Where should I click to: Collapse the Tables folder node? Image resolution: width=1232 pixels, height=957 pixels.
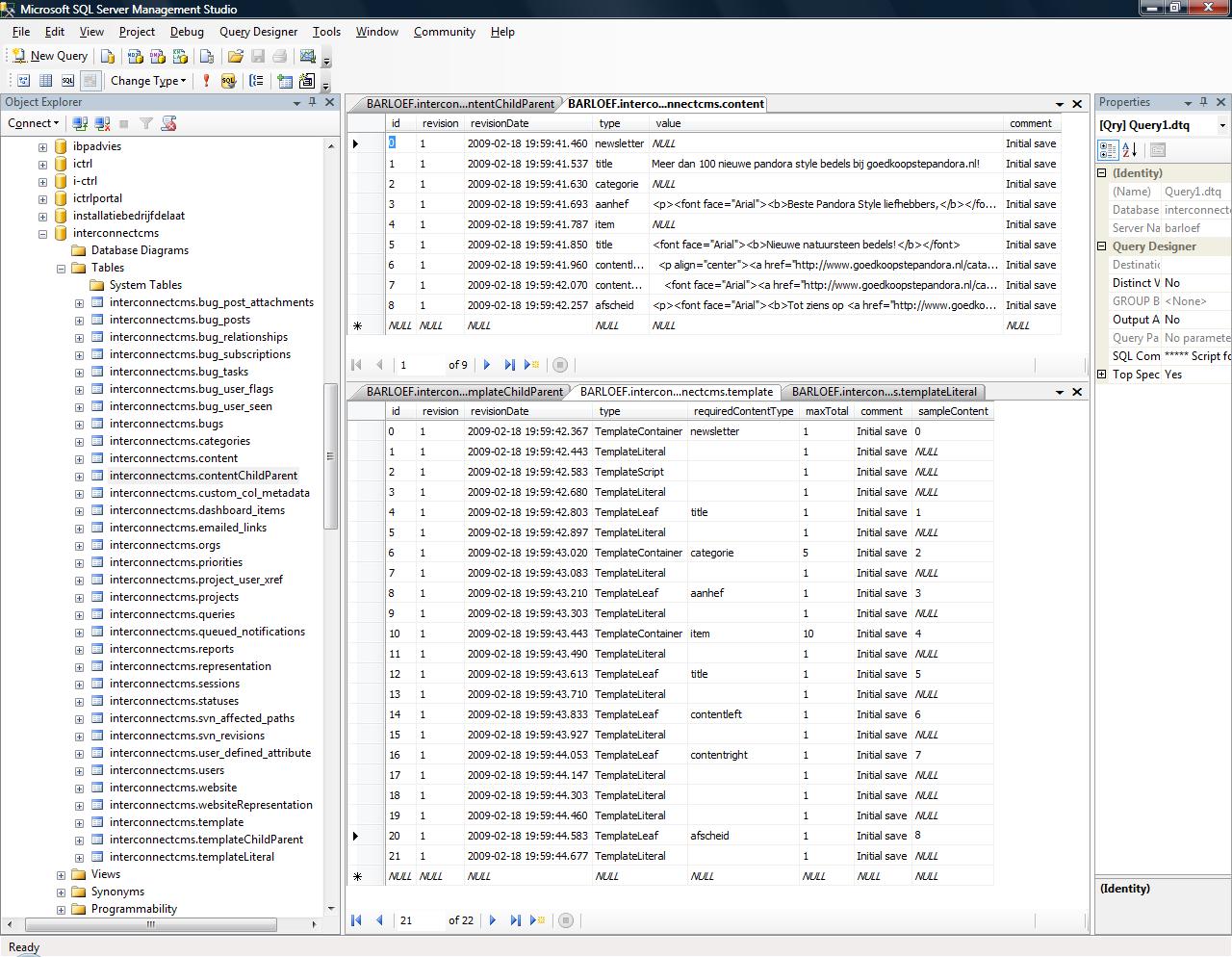[x=61, y=269]
